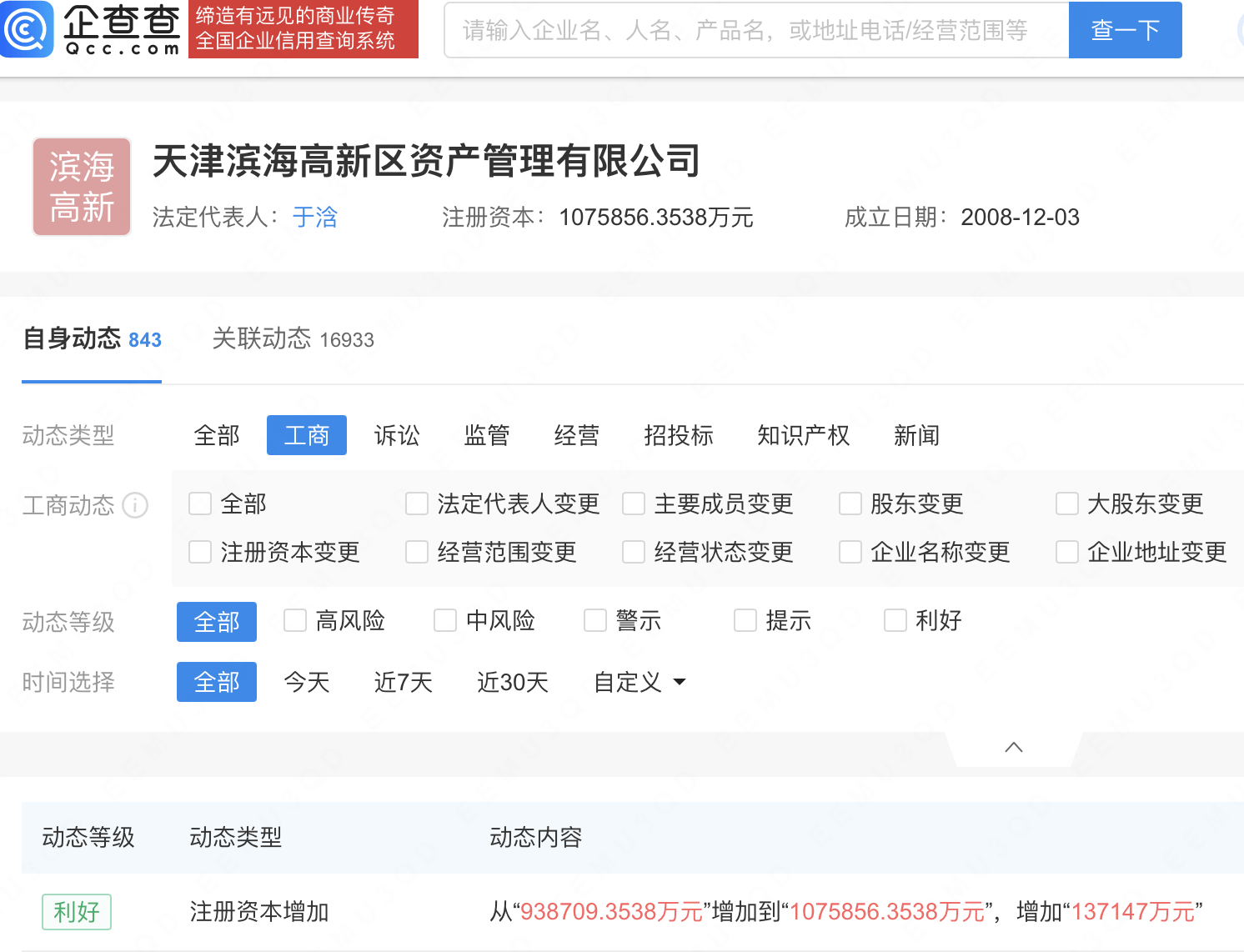The width and height of the screenshot is (1244, 952).
Task: Click the 滨海高新 company logo badge
Action: click(81, 187)
